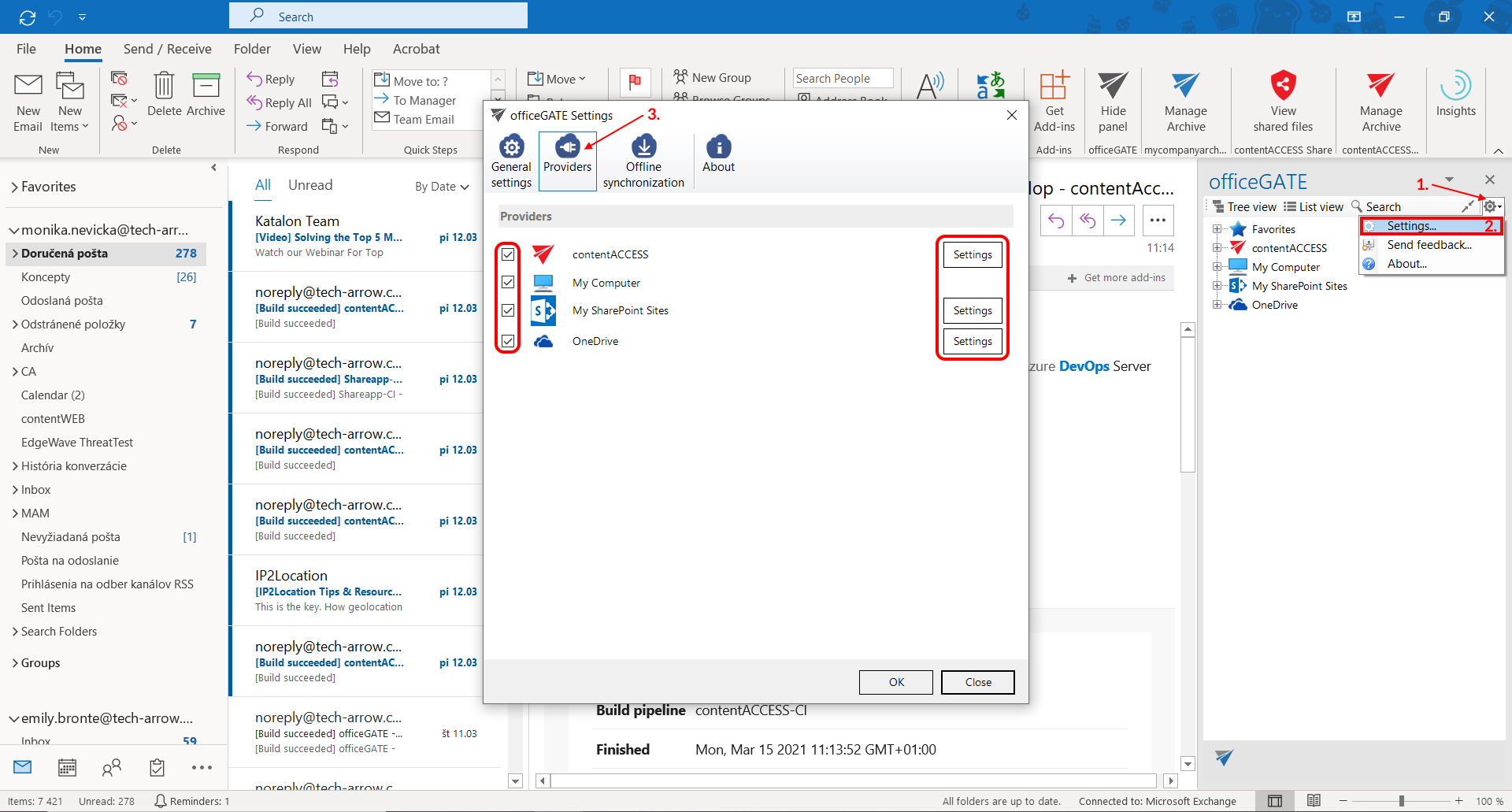Select Send feedback from gear menu

tap(1429, 245)
